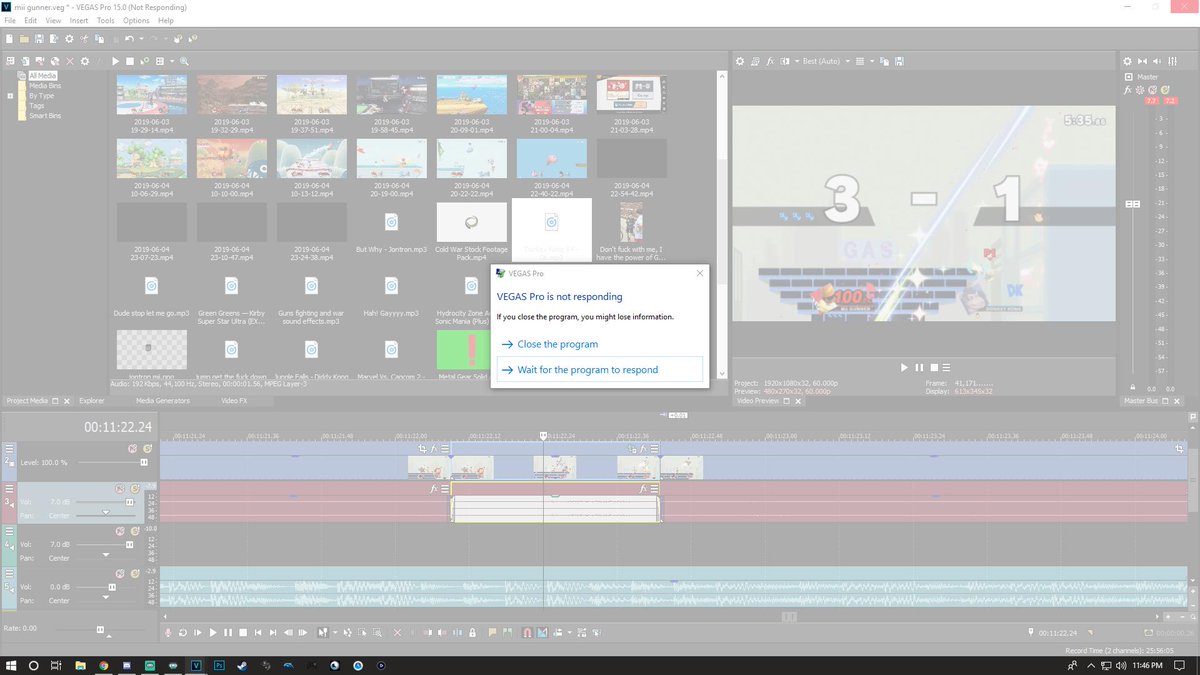The height and width of the screenshot is (675, 1200).
Task: Open the File menu
Action: (x=10, y=20)
